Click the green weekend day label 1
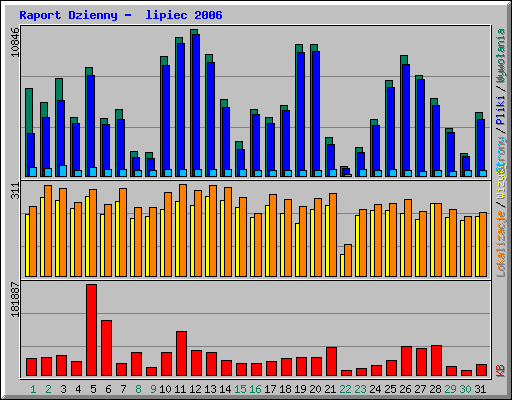Image resolution: width=512 pixels, height=400 pixels. [x=33, y=389]
